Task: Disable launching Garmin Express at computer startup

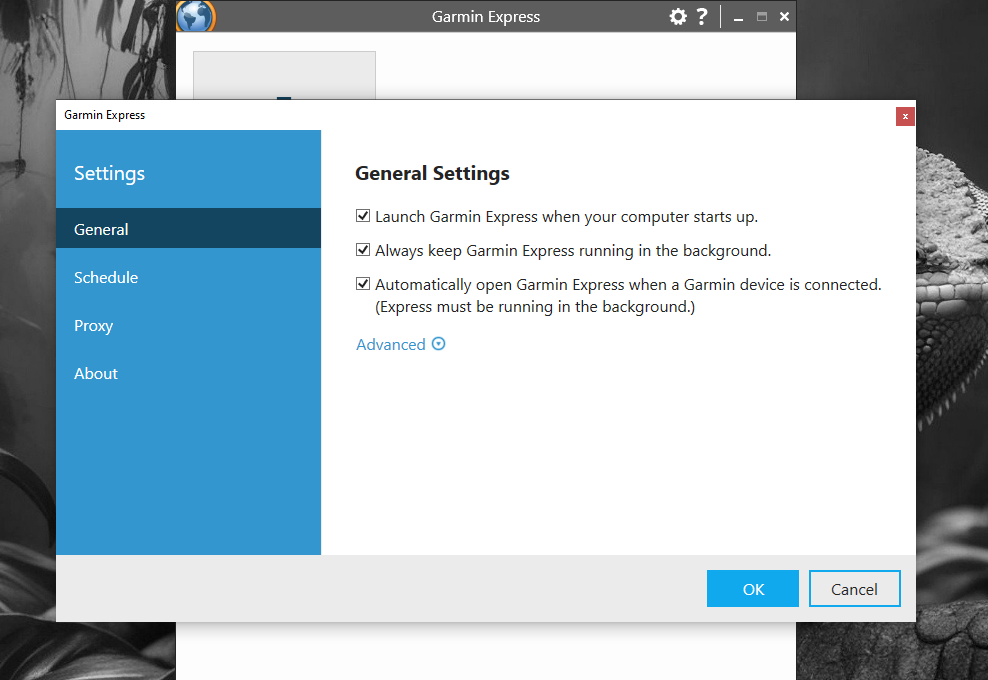Action: click(x=363, y=216)
